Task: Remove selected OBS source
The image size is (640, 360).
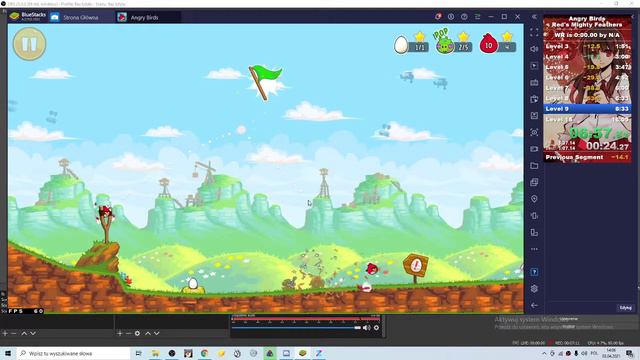Action: click(x=128, y=333)
